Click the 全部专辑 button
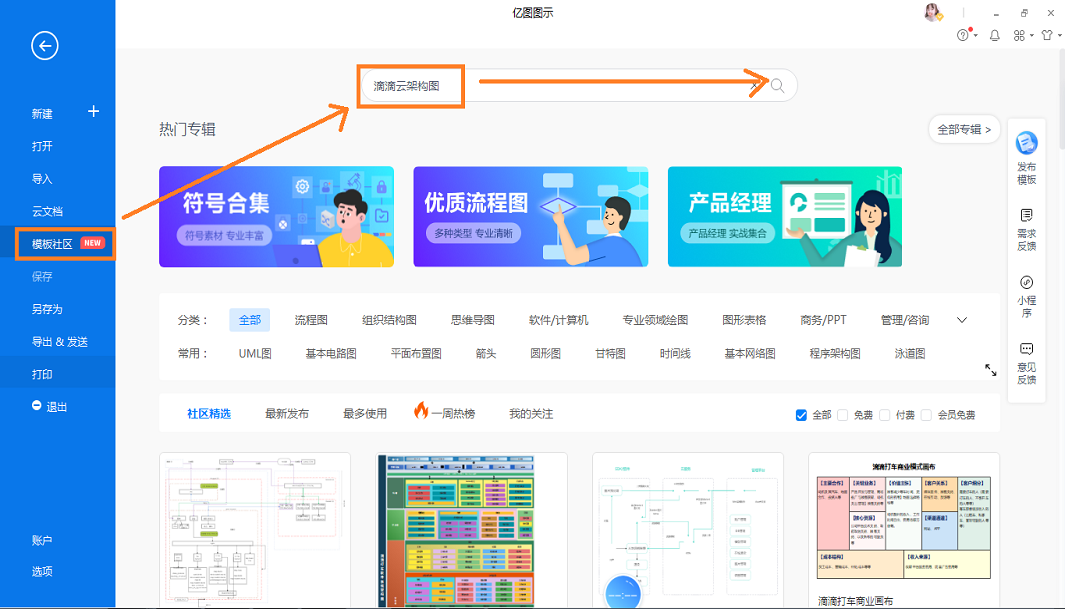1065x609 pixels. coord(964,129)
